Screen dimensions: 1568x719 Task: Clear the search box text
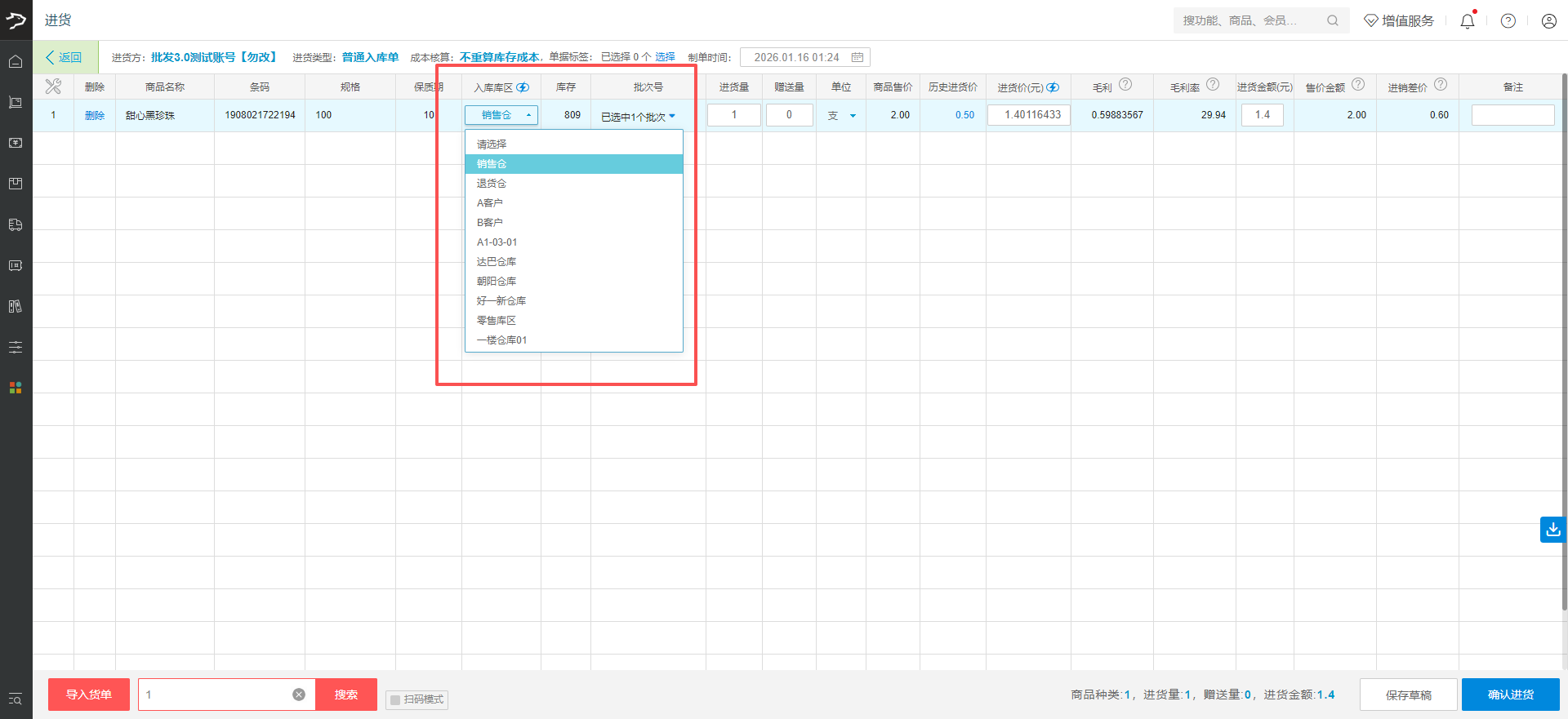299,695
